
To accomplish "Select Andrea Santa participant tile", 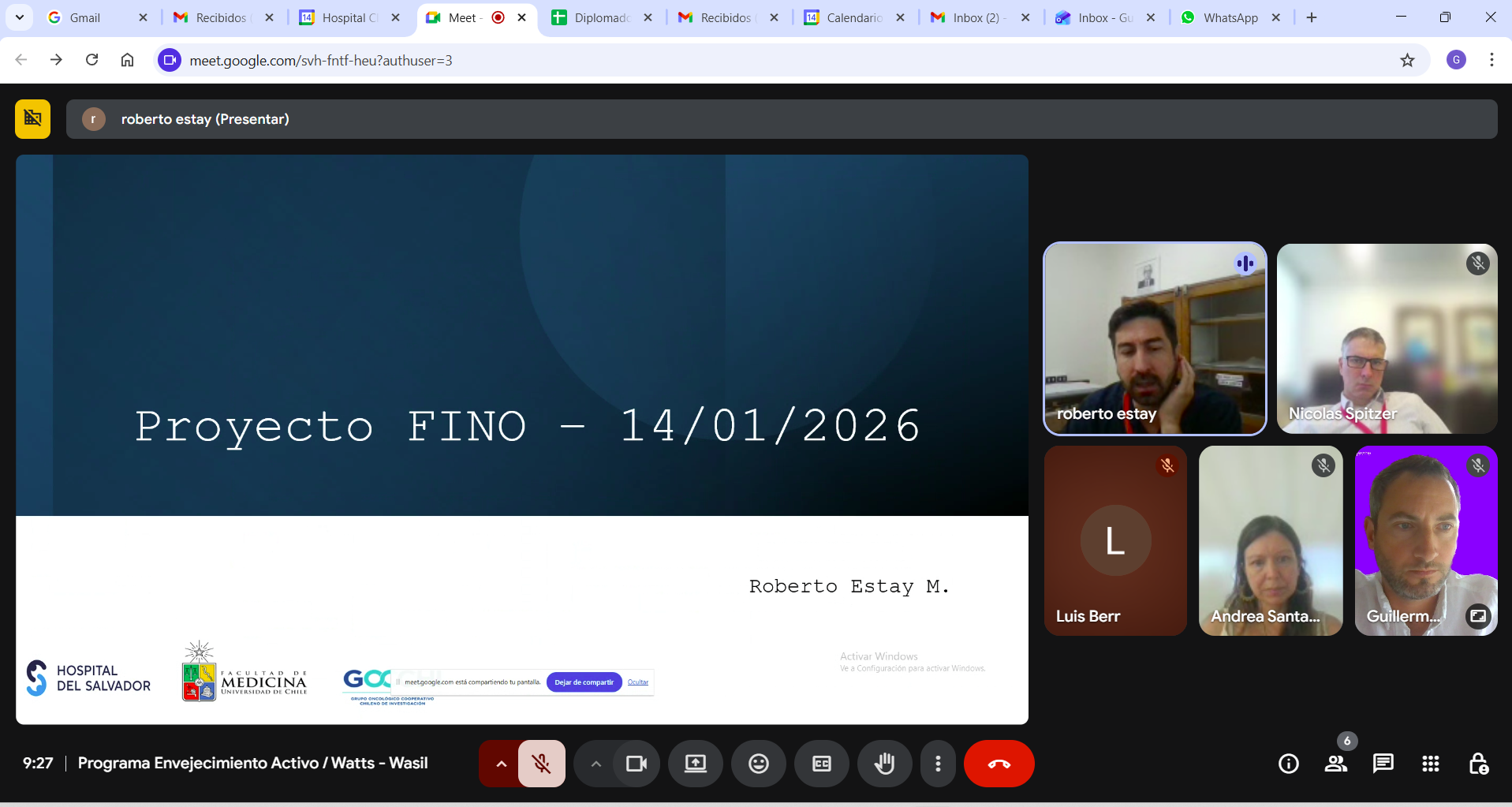I will pyautogui.click(x=1271, y=541).
